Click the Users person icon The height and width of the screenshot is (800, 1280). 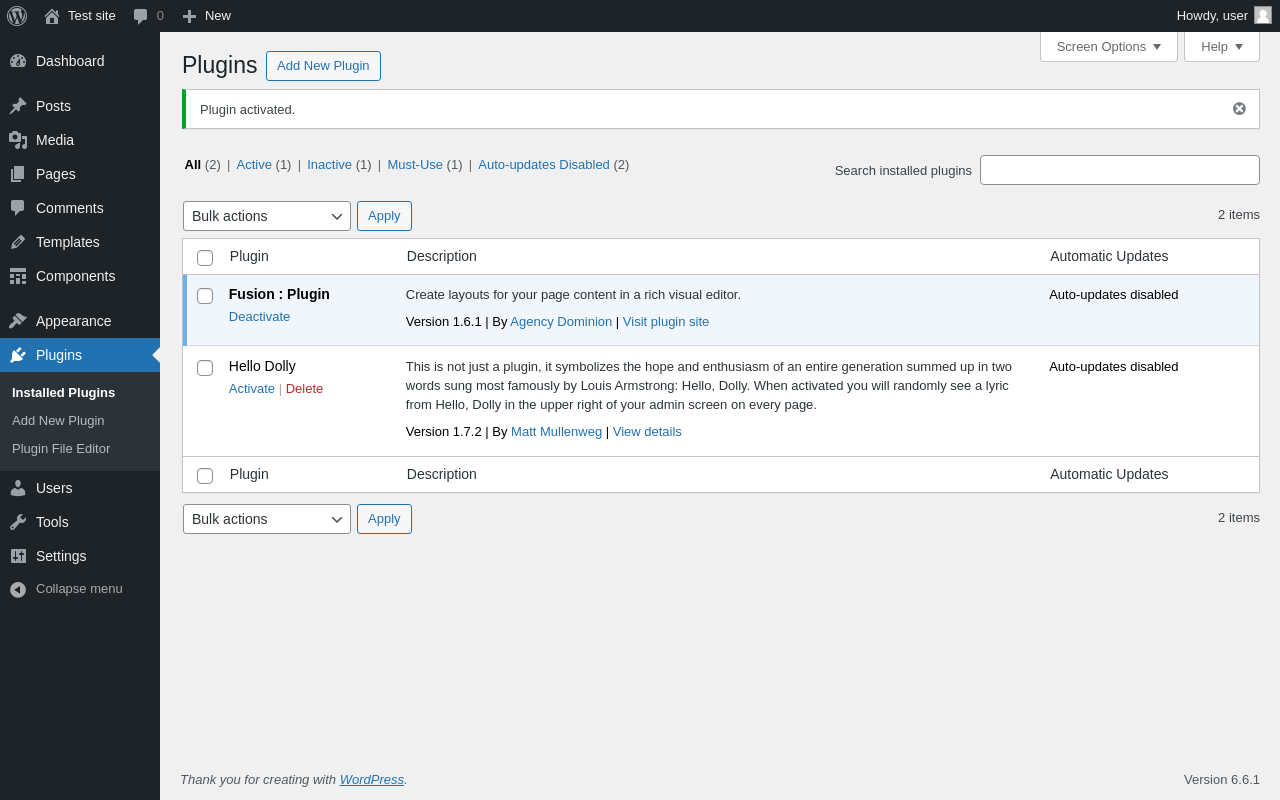click(18, 488)
